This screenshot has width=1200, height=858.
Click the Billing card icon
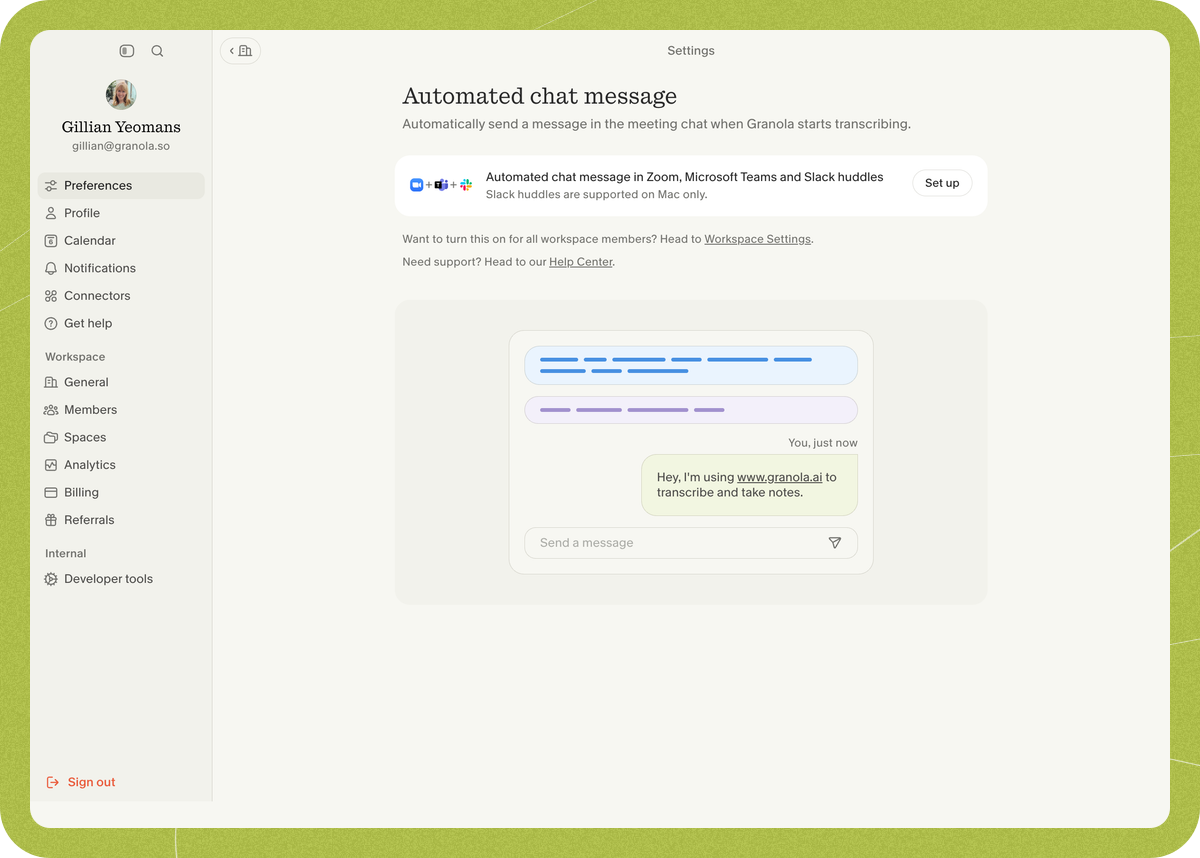[51, 493]
